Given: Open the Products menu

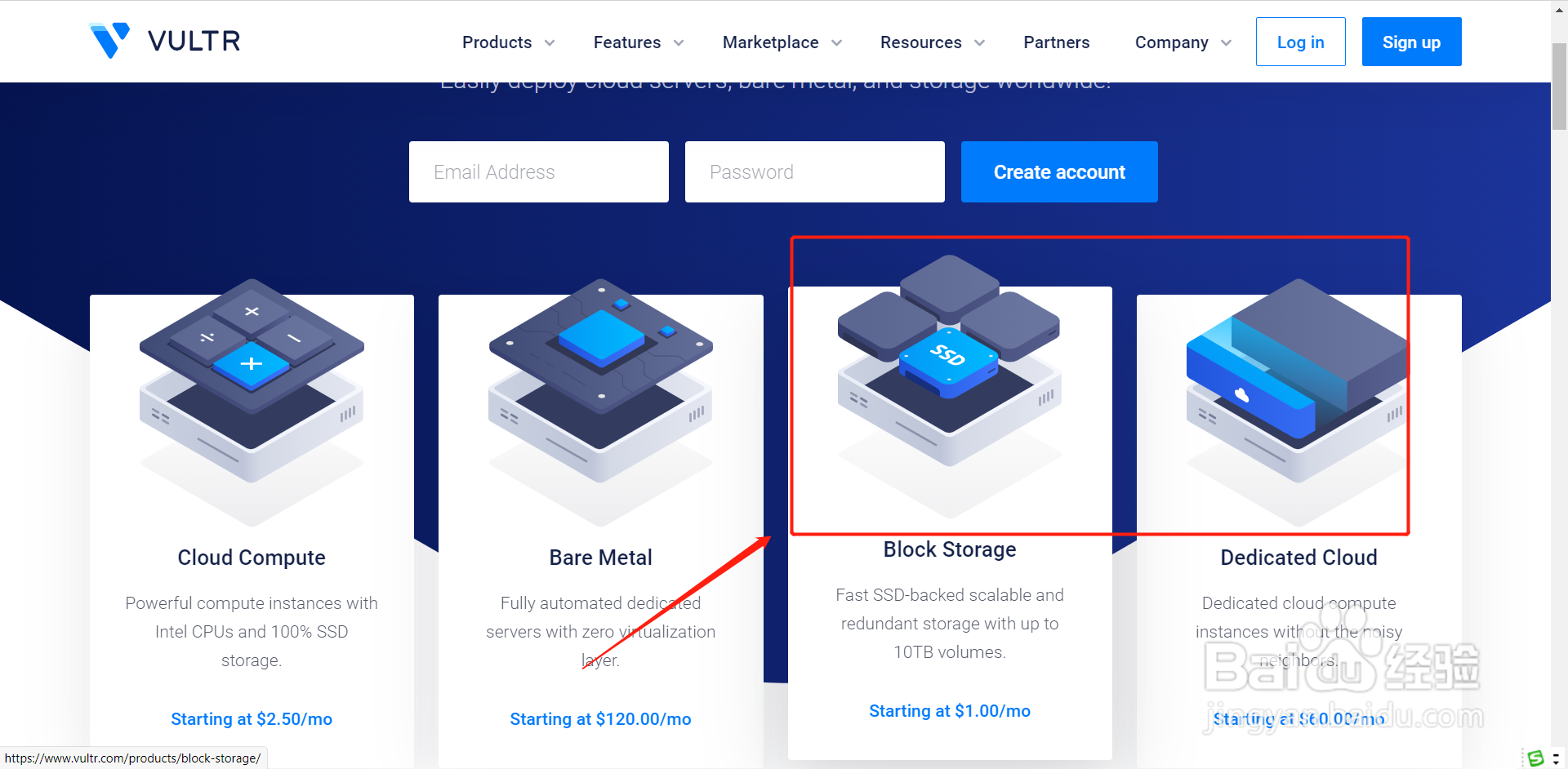Looking at the screenshot, I should tap(497, 42).
